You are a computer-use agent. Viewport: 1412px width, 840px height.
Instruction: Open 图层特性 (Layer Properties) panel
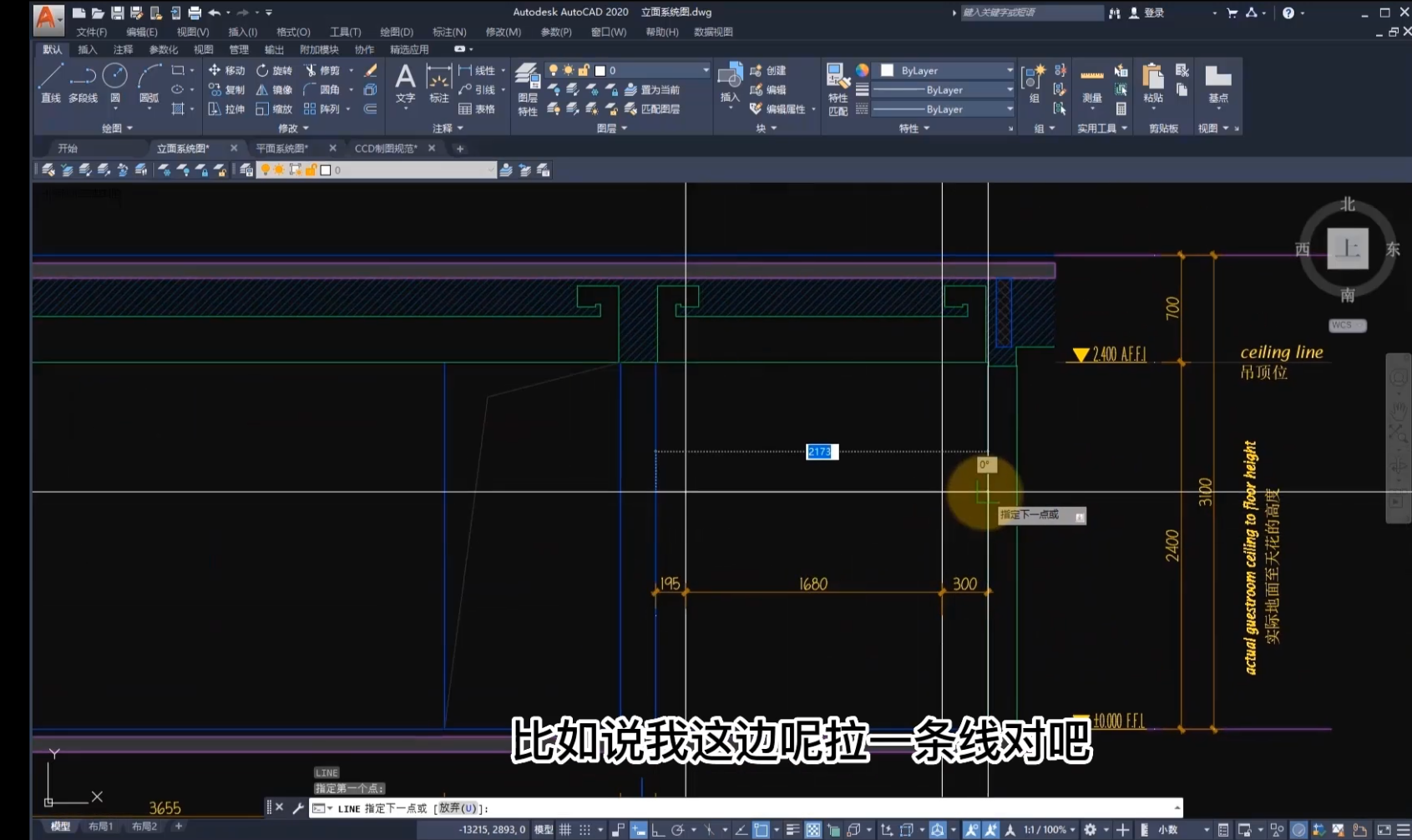coord(527,89)
